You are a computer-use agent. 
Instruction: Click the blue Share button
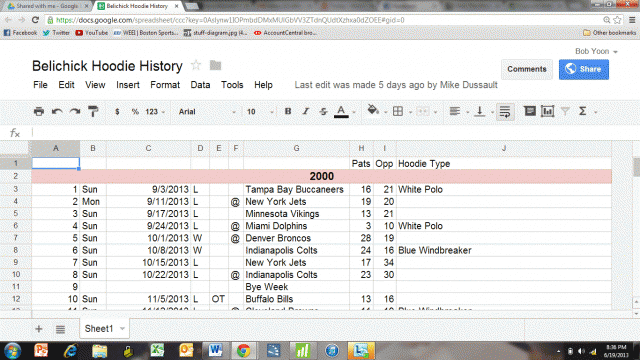click(584, 69)
